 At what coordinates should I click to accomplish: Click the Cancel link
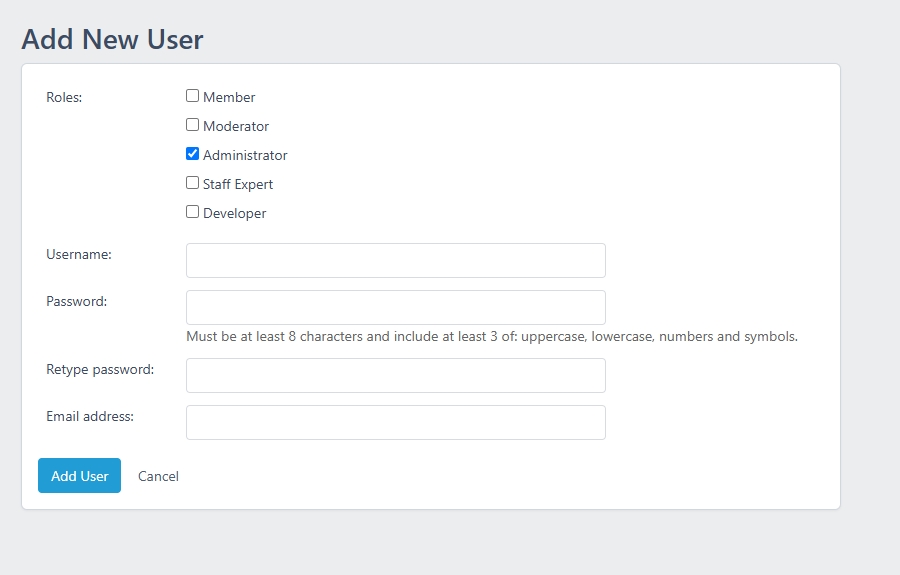tap(158, 476)
